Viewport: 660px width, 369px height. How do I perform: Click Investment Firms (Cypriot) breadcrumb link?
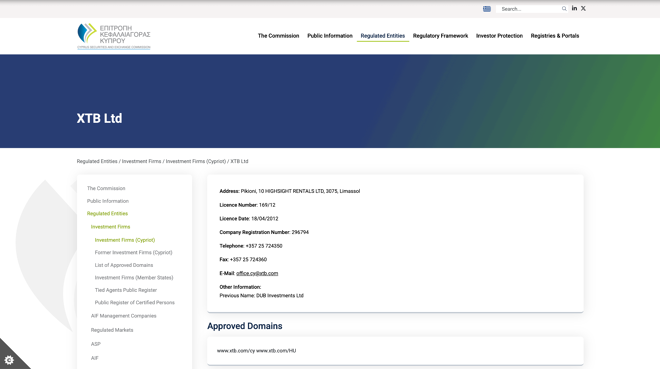click(196, 161)
